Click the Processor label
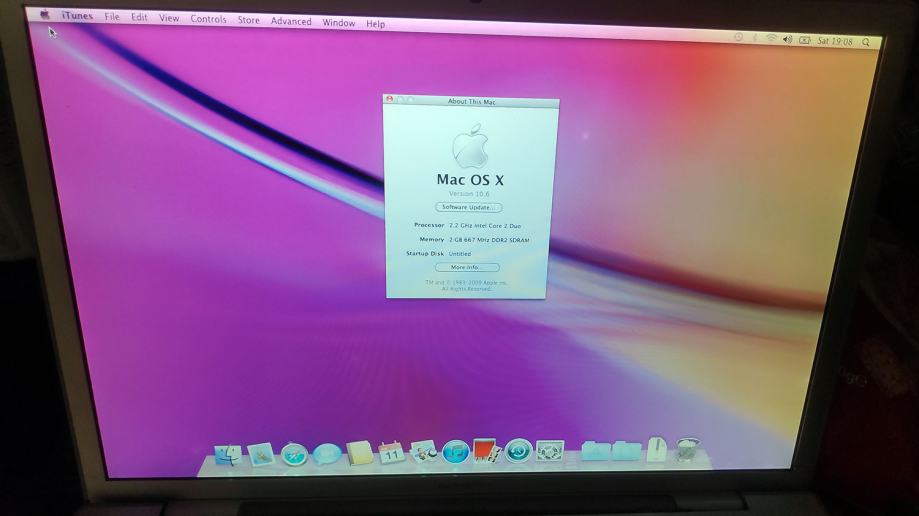 click(429, 225)
